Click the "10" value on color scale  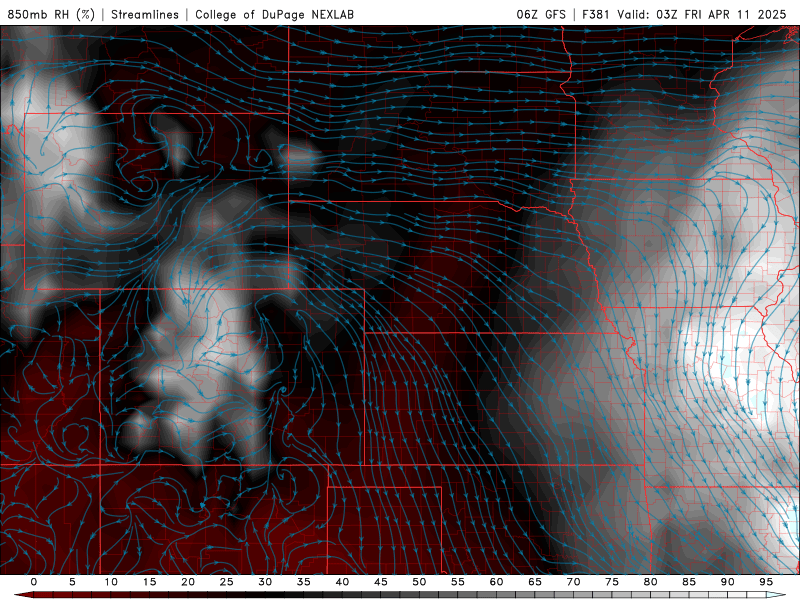click(111, 582)
